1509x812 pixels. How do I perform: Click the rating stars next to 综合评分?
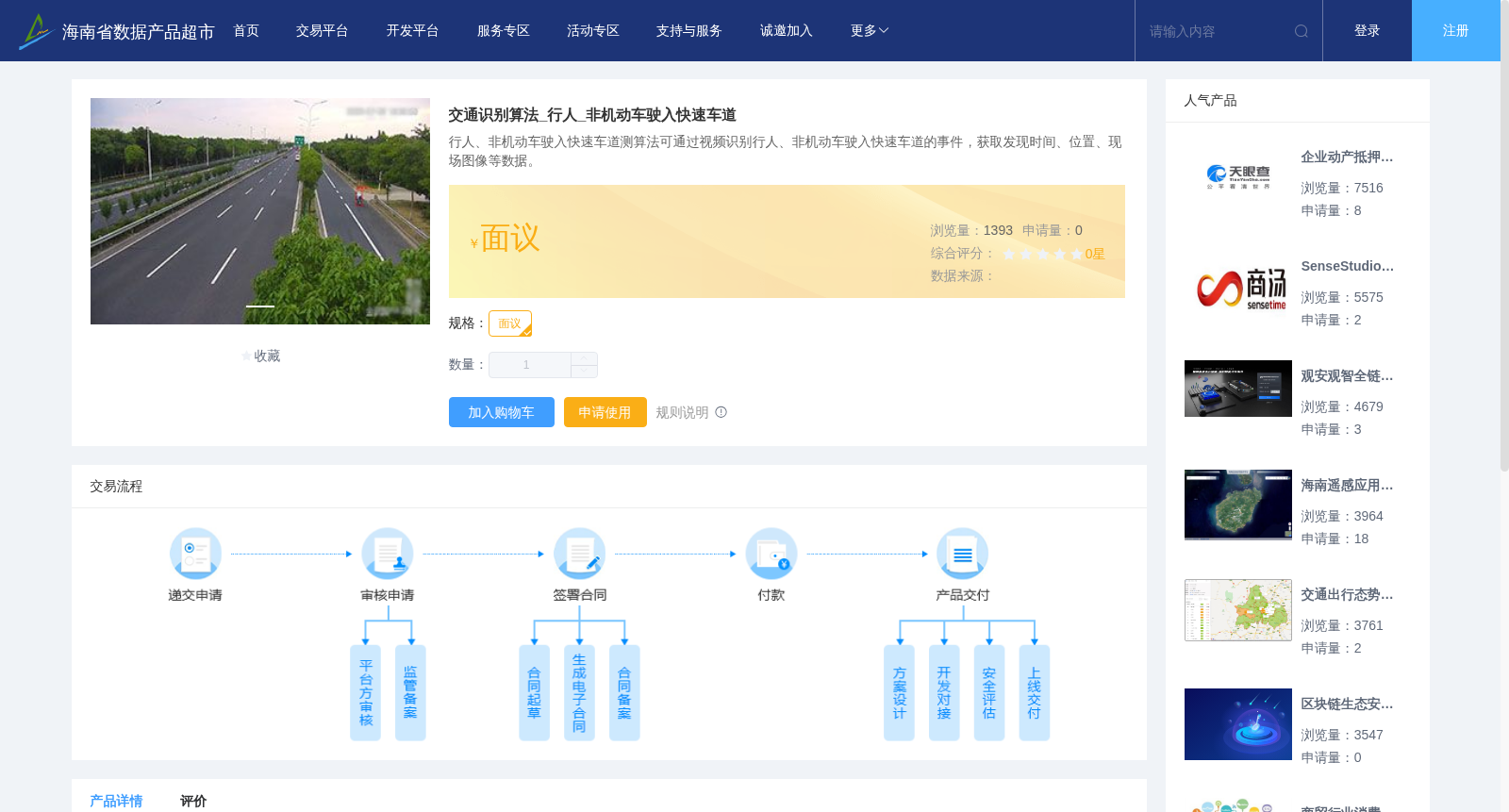(1043, 255)
